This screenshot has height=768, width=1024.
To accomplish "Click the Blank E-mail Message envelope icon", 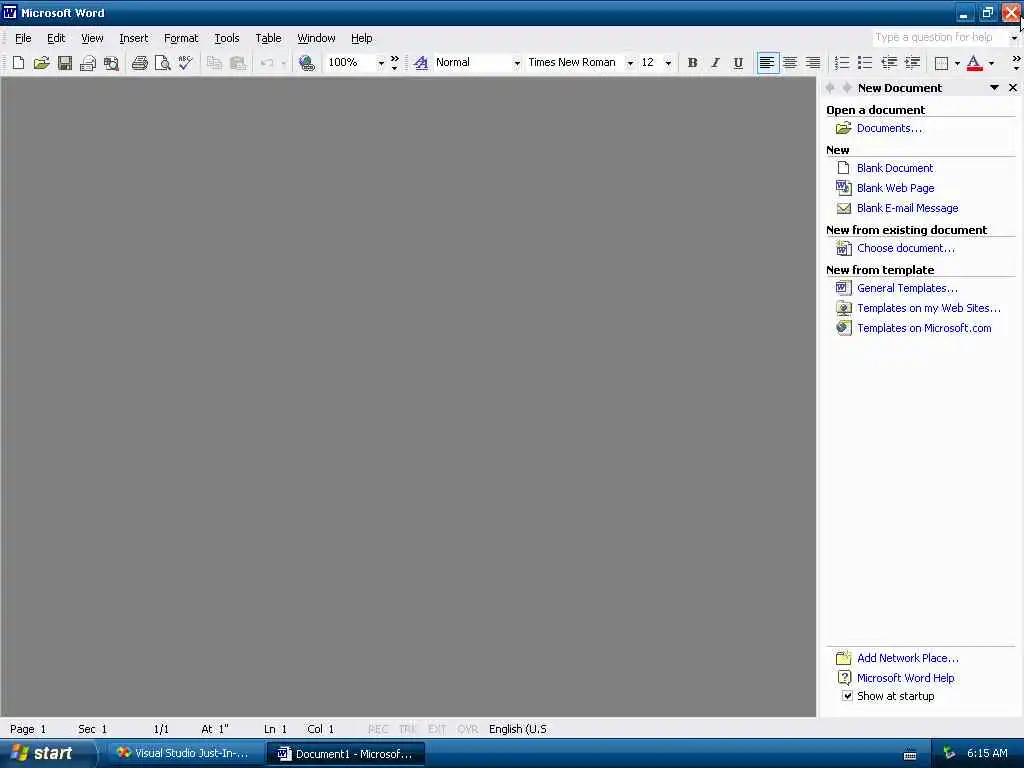I will point(844,208).
